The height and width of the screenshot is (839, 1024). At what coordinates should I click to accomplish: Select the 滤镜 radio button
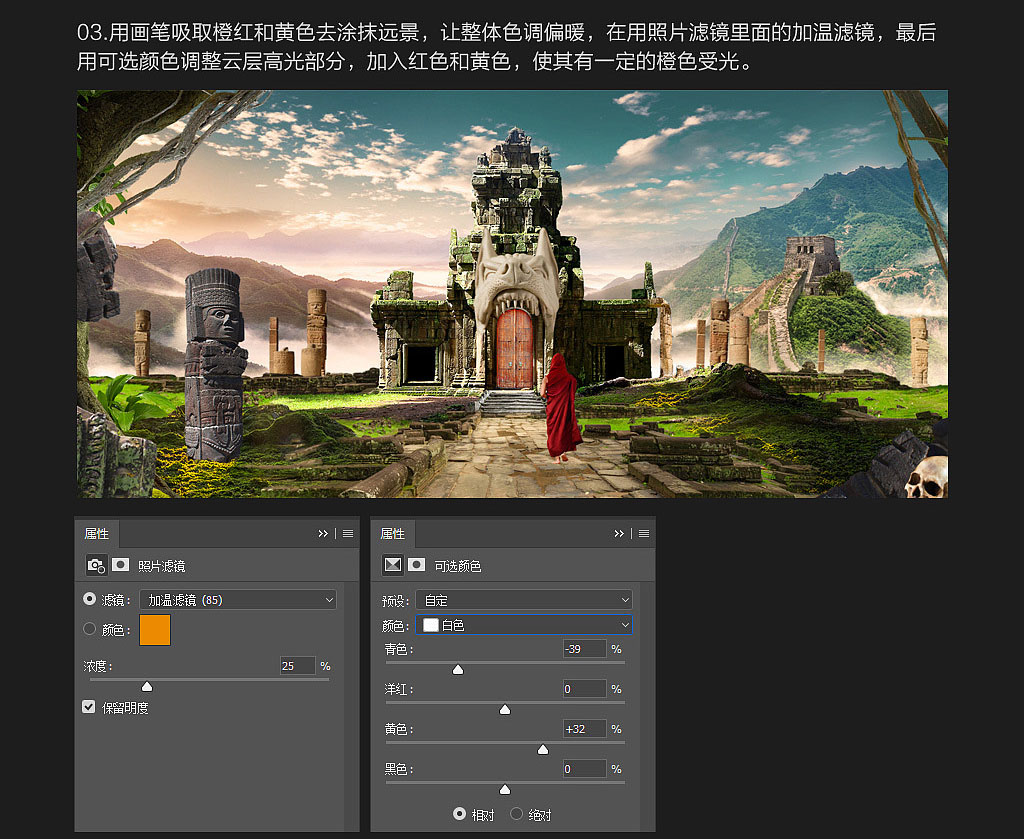point(89,599)
